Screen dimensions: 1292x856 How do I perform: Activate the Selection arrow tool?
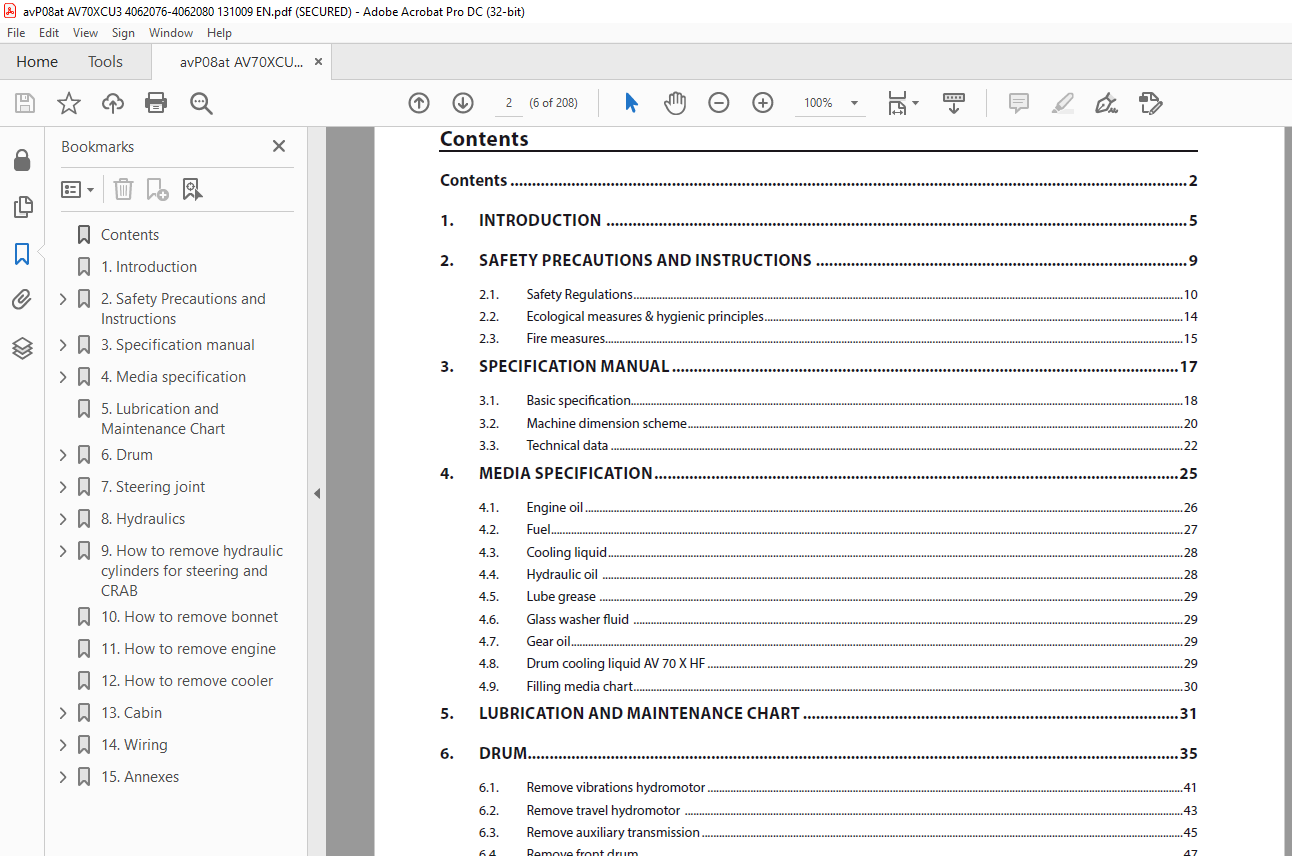point(631,103)
